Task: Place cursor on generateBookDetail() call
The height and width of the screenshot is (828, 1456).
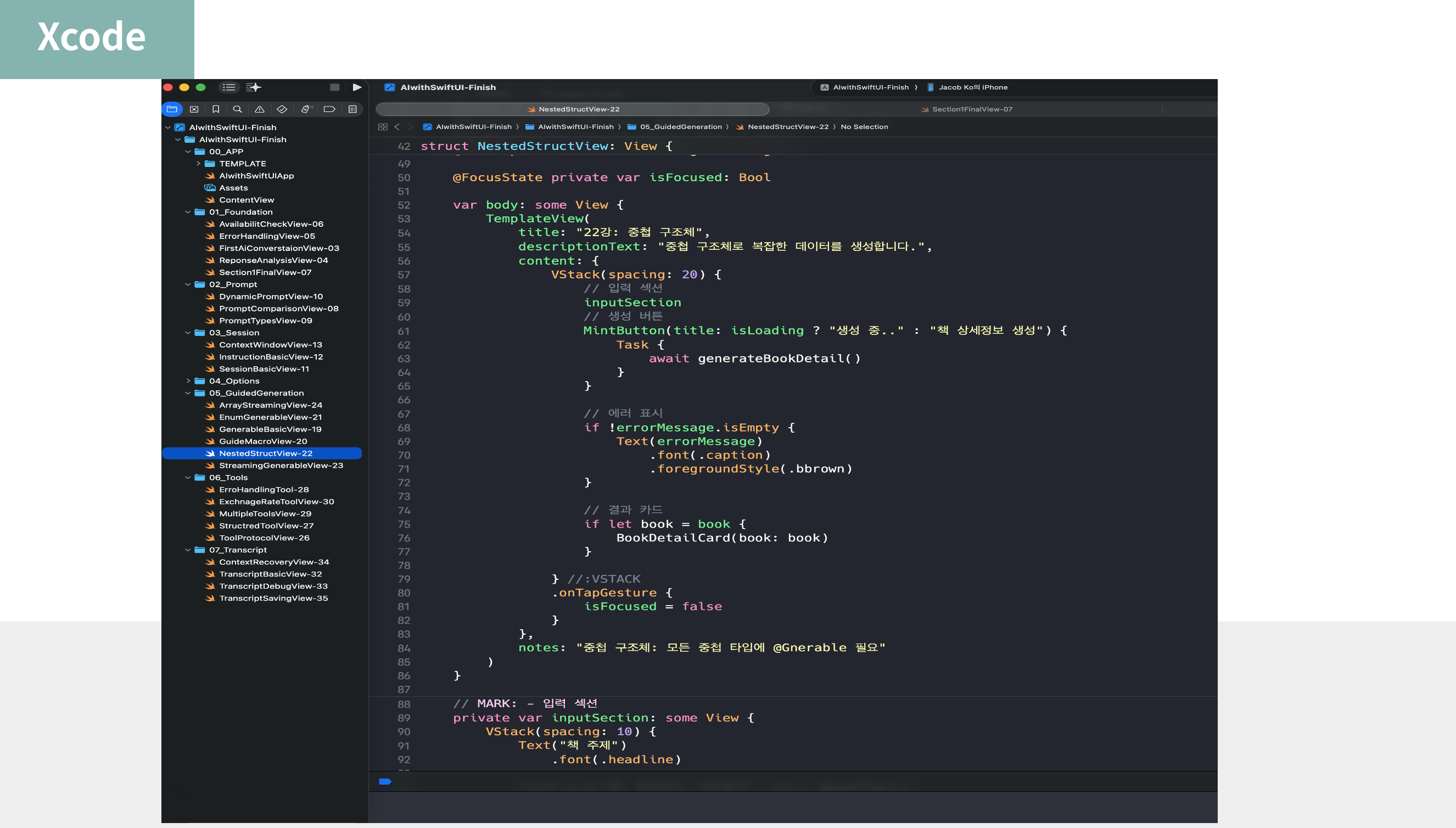Action: point(779,358)
